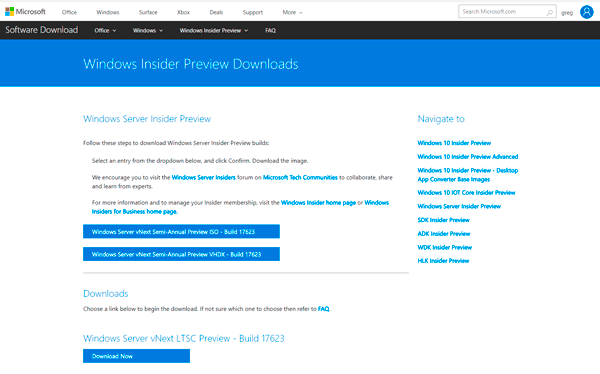This screenshot has height=374, width=600.
Task: Follow the Windows Server Insiders forum link
Action: pos(204,178)
